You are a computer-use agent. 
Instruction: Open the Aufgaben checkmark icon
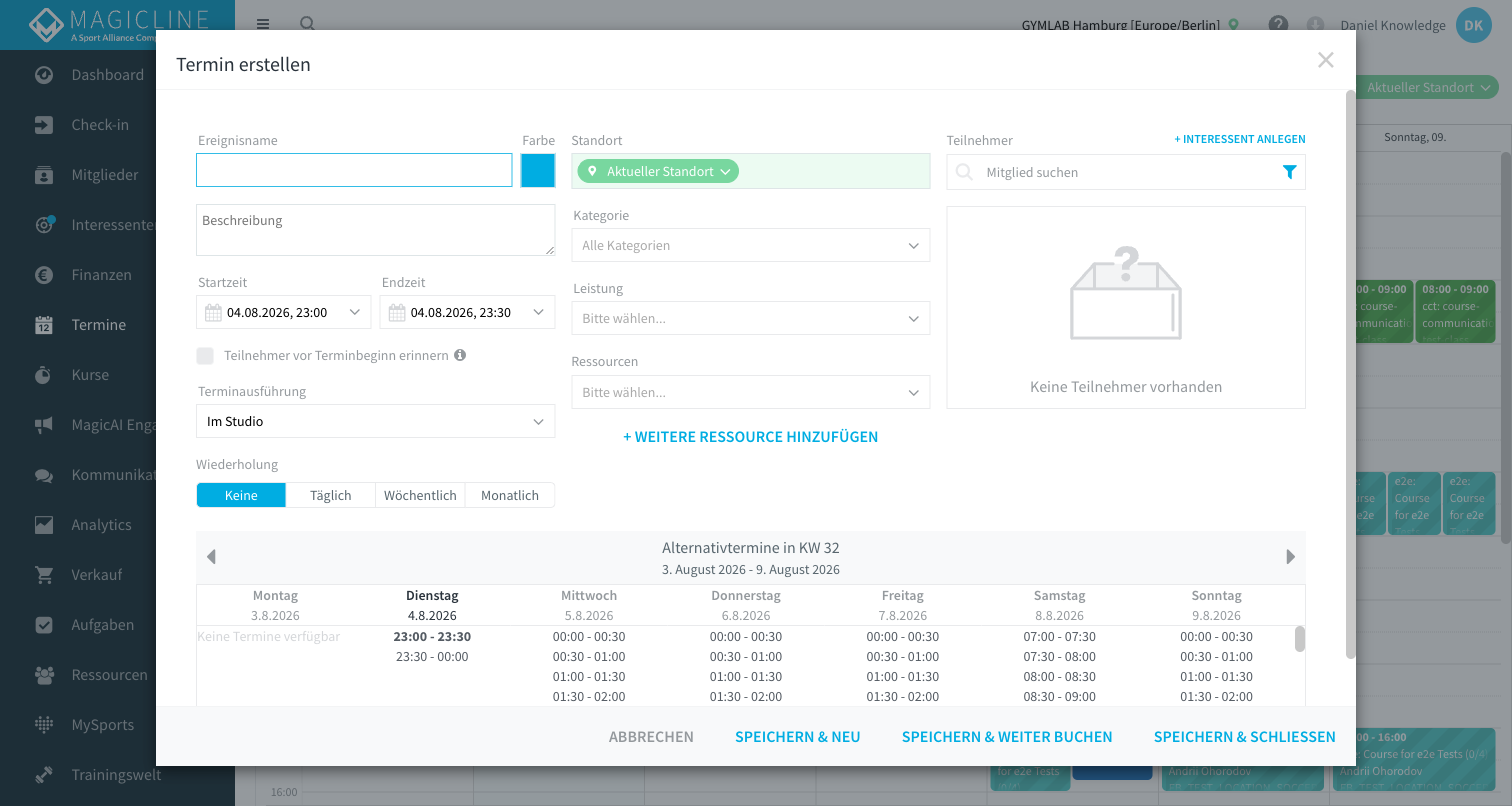tap(44, 625)
